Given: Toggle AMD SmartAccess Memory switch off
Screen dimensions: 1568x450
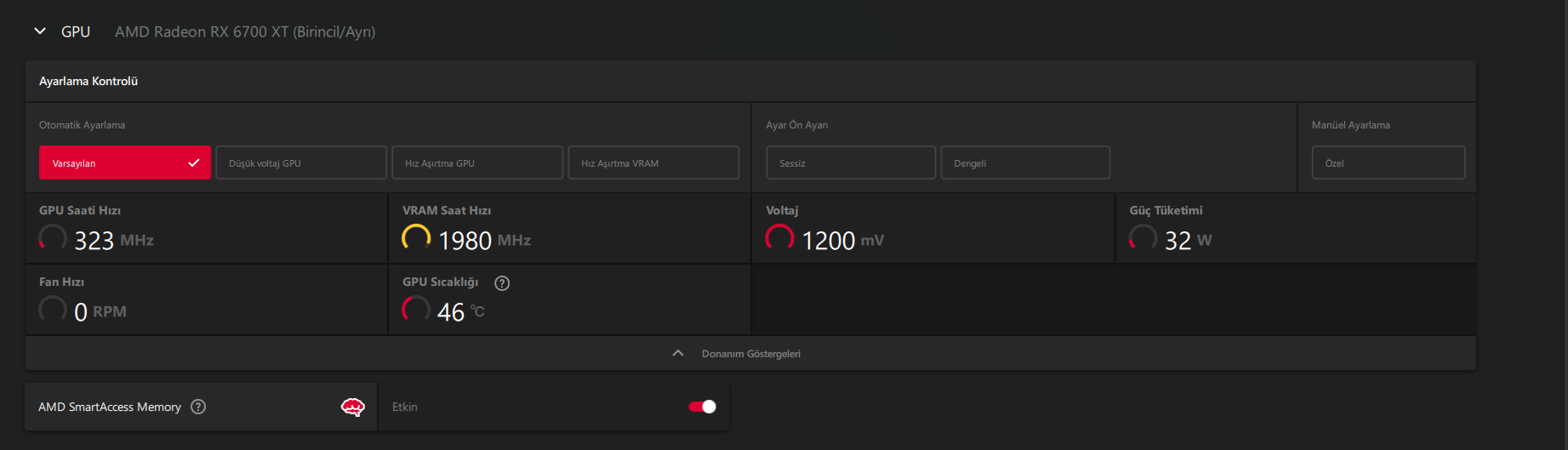Looking at the screenshot, I should [703, 407].
